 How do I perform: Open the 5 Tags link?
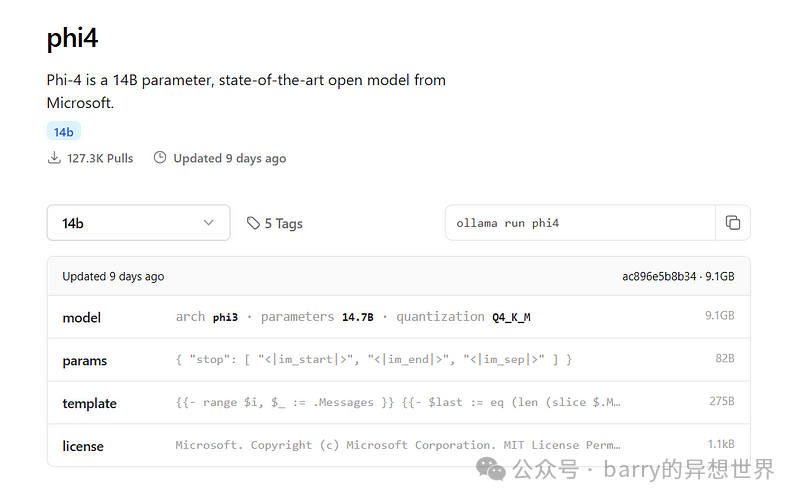(282, 223)
